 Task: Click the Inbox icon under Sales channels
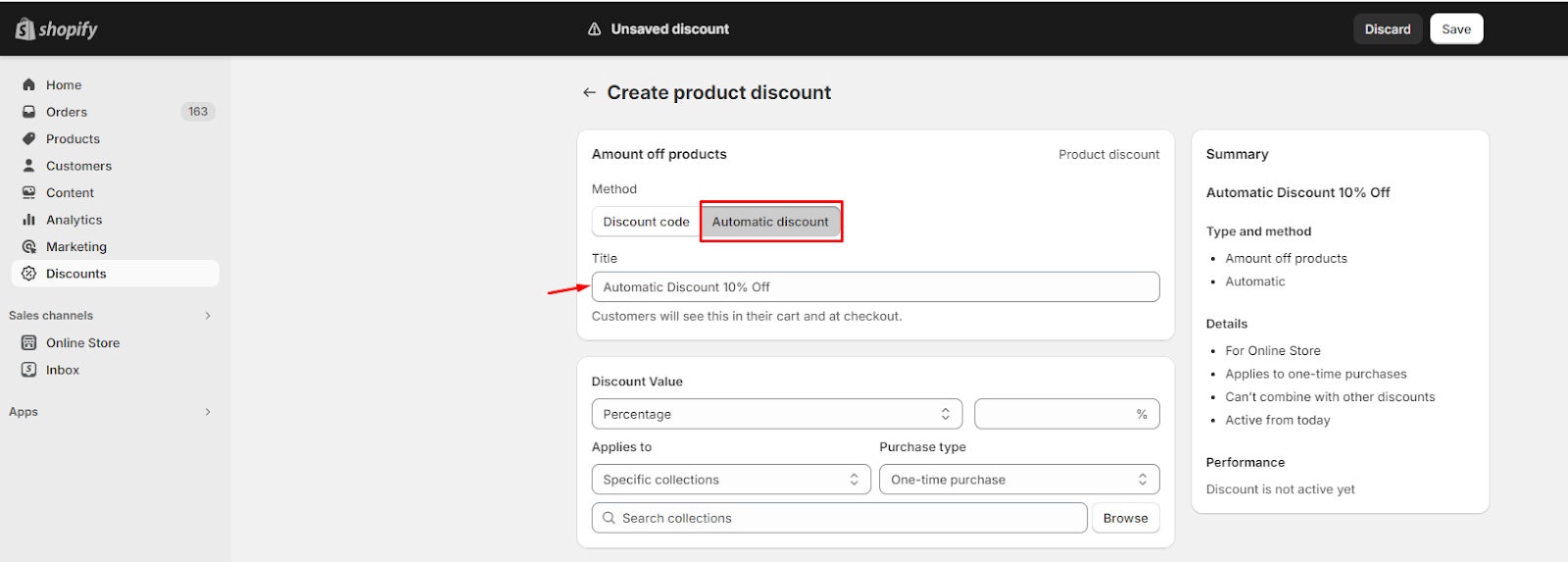point(28,370)
